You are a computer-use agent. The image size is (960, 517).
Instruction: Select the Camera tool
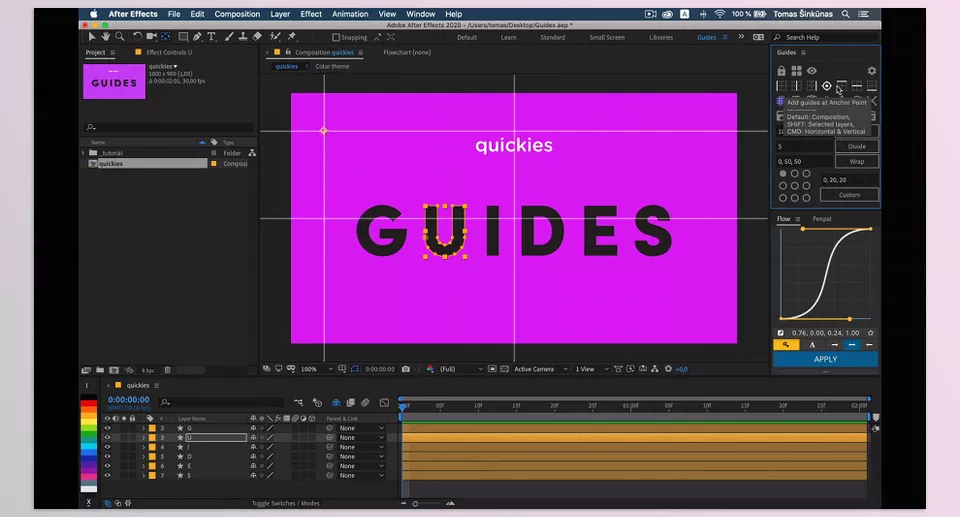151,37
